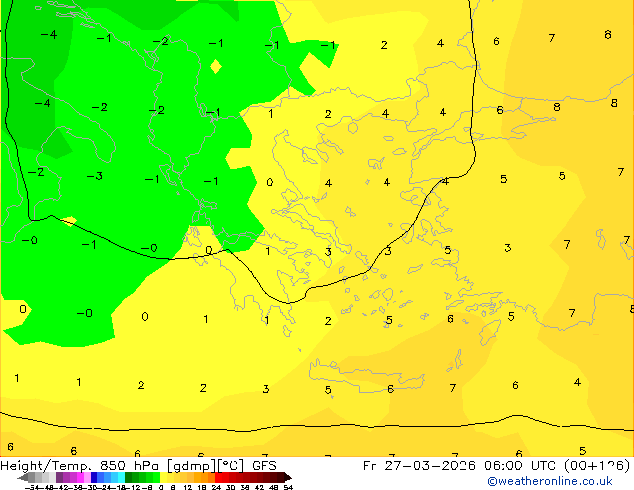Click the bright yellow legend swatch at 0

click(x=164, y=477)
